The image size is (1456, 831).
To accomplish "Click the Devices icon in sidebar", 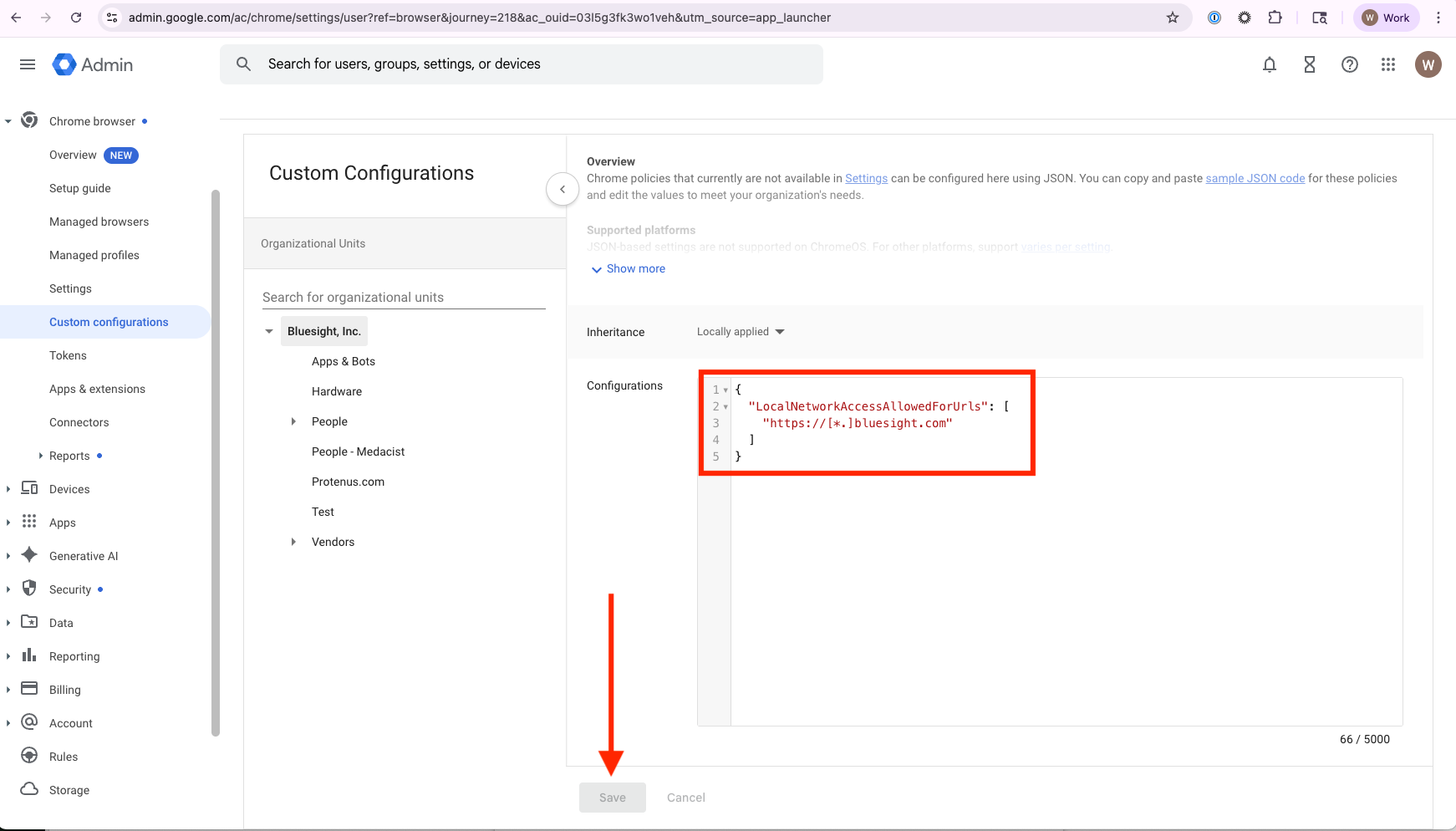I will 29,488.
